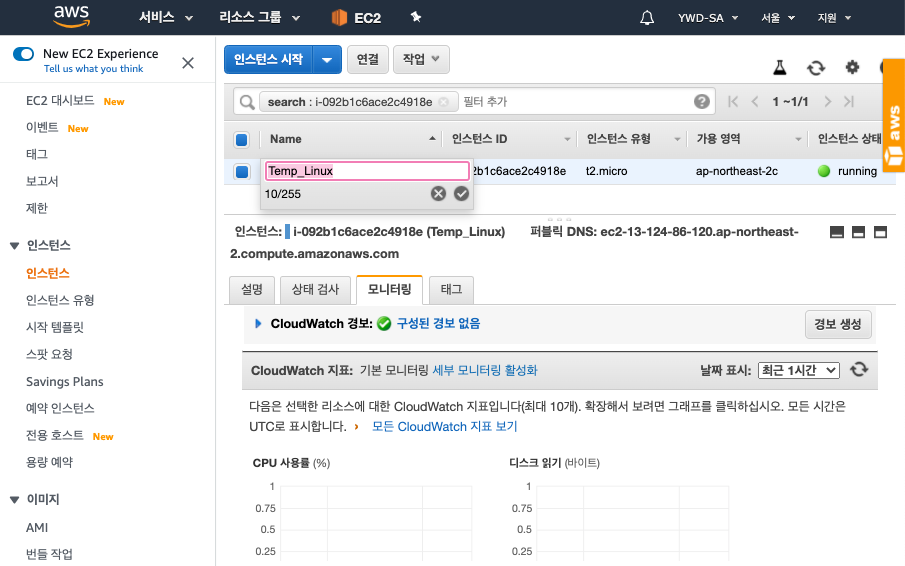Image resolution: width=905 pixels, height=566 pixels.
Task: Click the 필터 추가 filter field
Action: (574, 102)
